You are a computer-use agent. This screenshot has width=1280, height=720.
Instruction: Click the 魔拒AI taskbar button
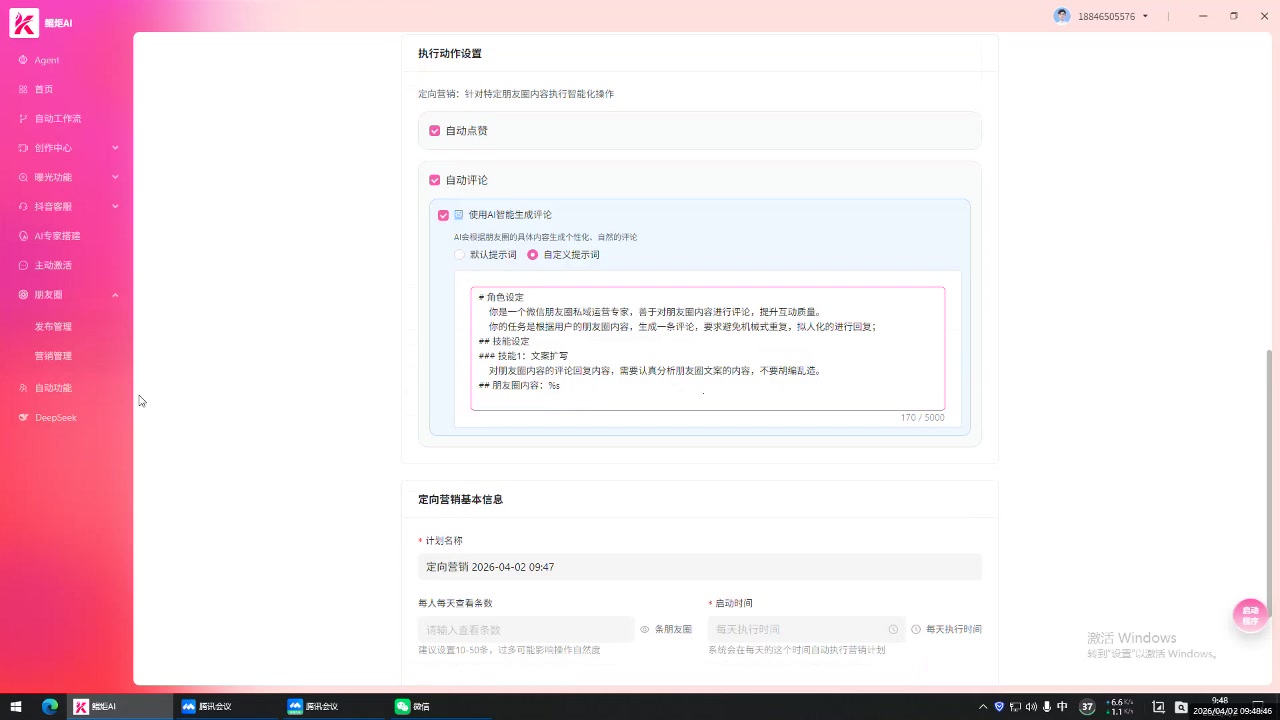point(120,706)
